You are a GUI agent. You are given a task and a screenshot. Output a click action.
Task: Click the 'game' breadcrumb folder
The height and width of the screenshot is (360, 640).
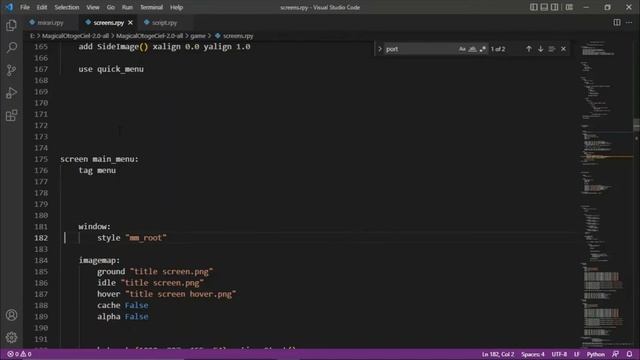[198, 36]
